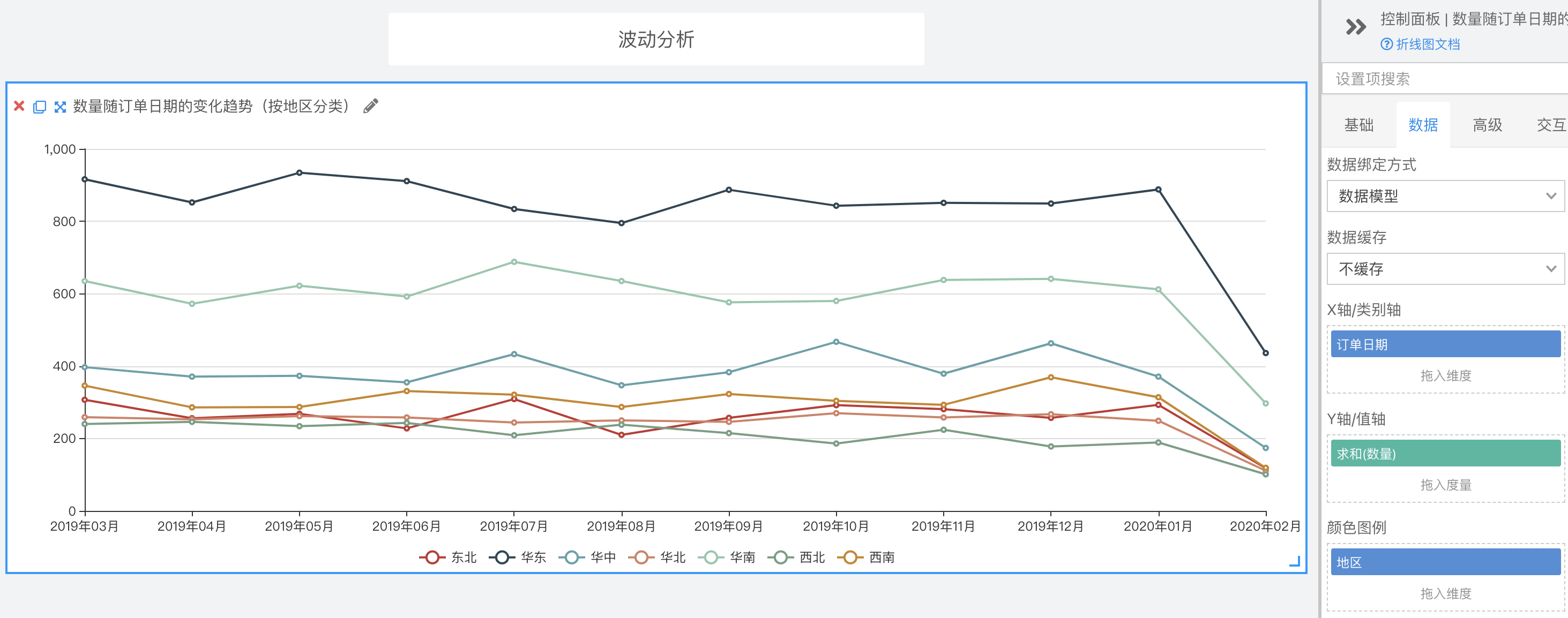
Task: Open 数据缓存 dropdown showing 不缓存
Action: [1446, 269]
